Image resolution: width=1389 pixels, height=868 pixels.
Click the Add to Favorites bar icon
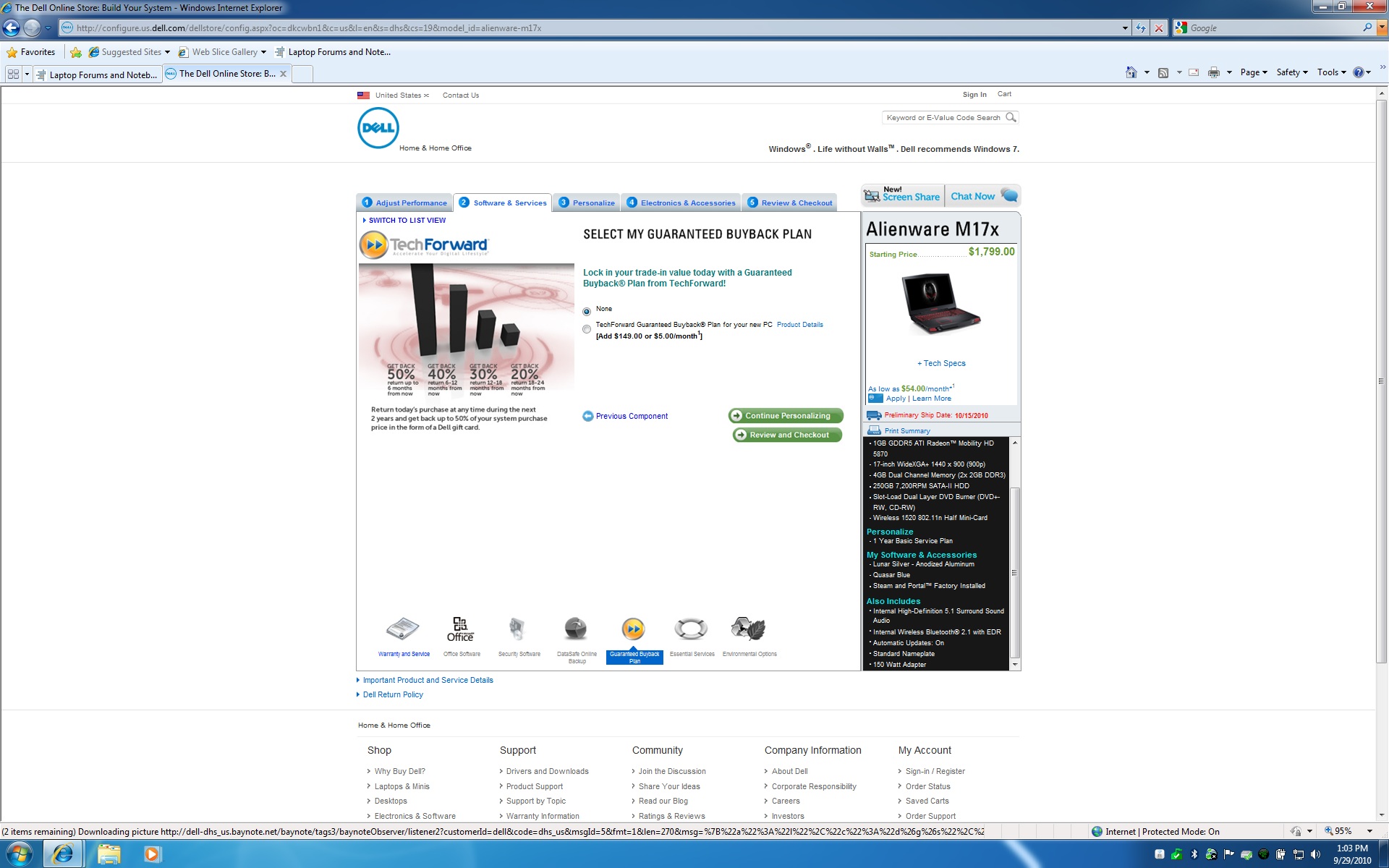[x=76, y=52]
